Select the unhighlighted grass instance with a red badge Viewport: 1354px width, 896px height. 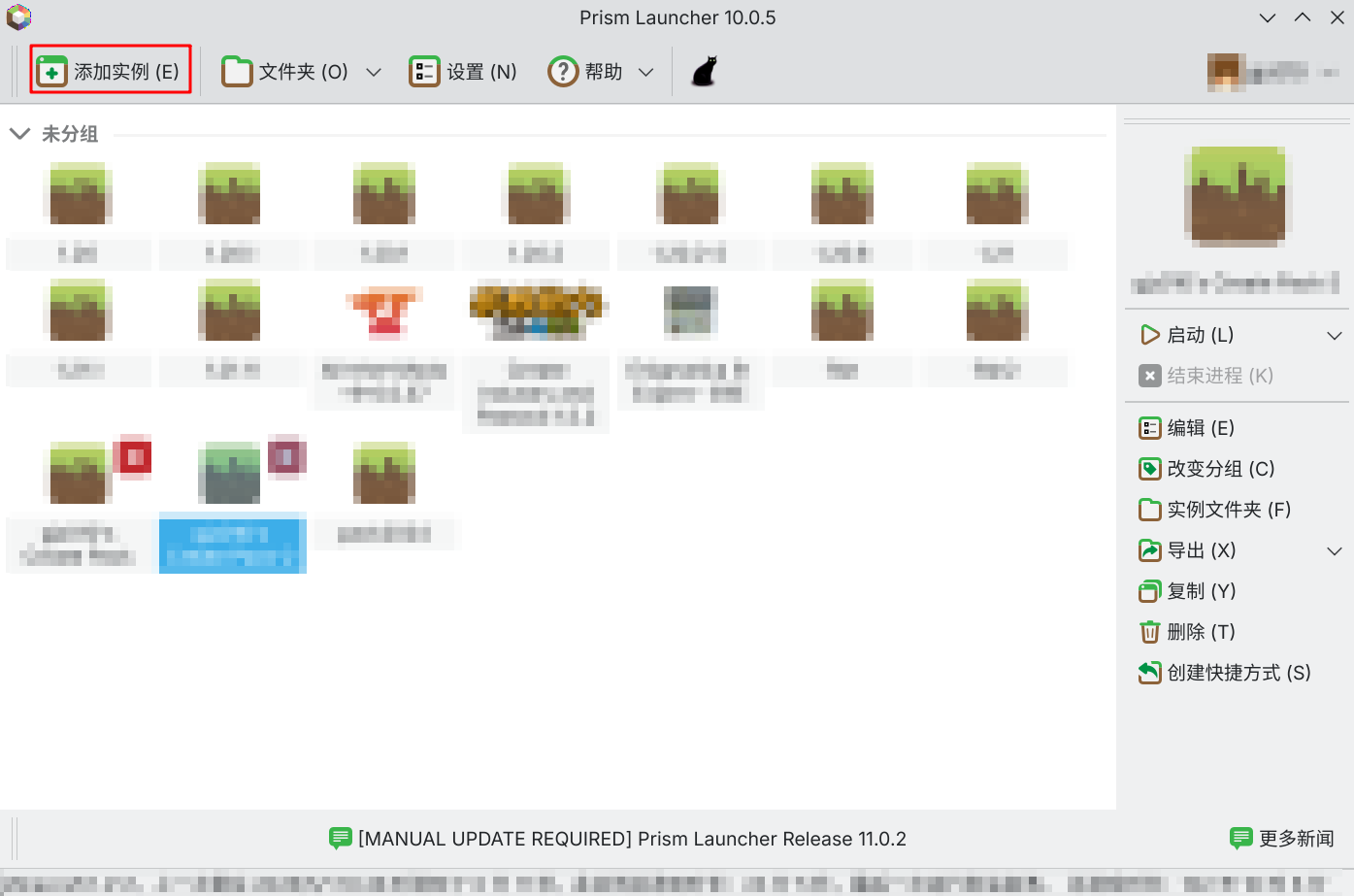(x=79, y=504)
